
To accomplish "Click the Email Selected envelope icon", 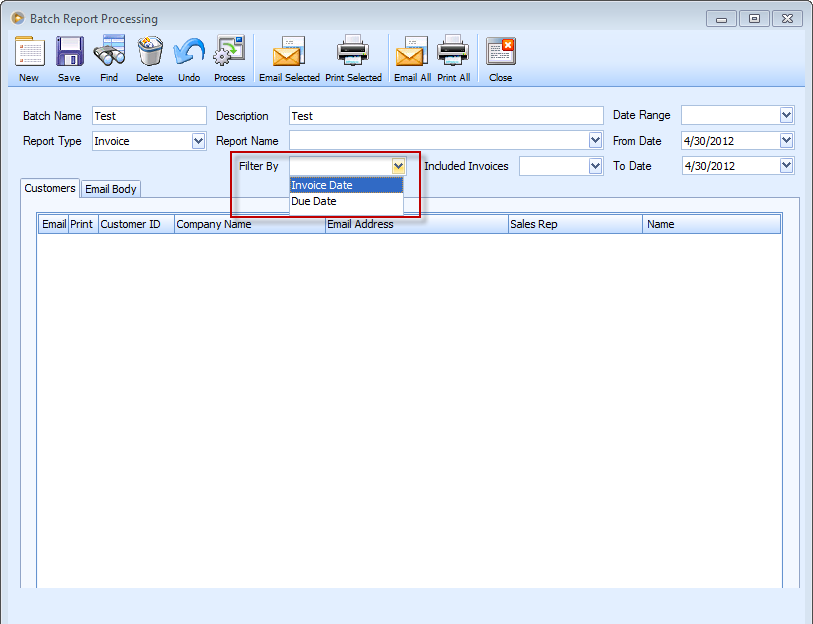I will tap(289, 52).
